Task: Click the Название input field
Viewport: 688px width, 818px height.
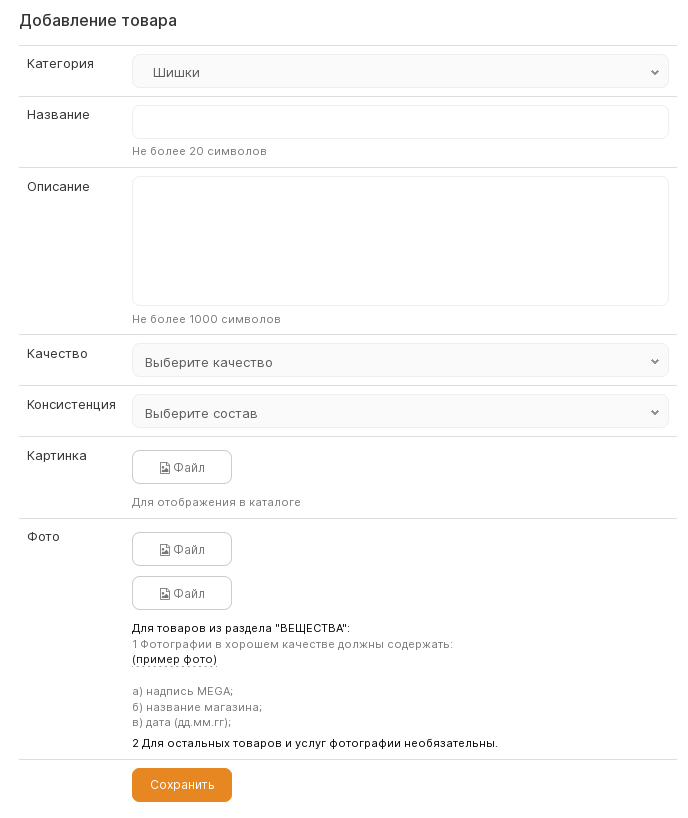Action: [x=400, y=121]
